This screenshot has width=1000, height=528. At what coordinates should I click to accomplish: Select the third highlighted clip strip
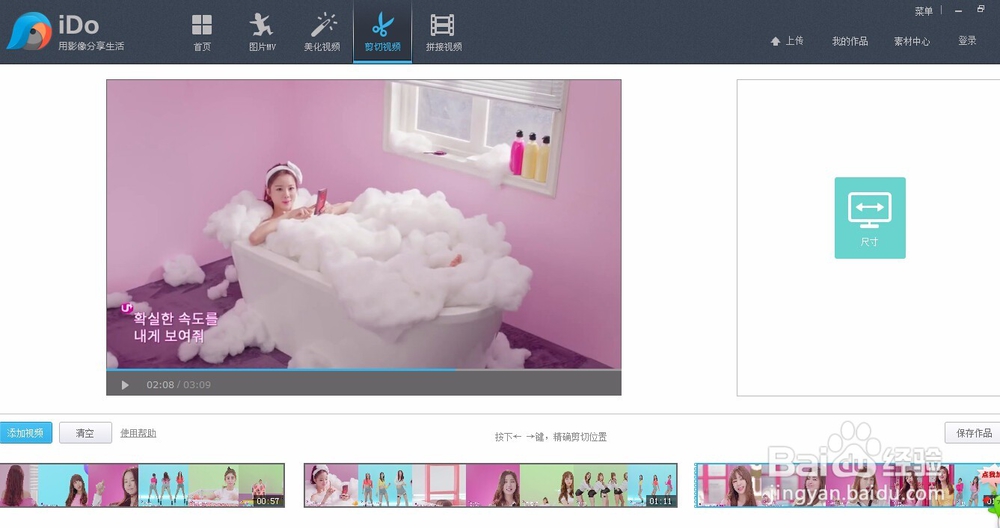pos(847,485)
